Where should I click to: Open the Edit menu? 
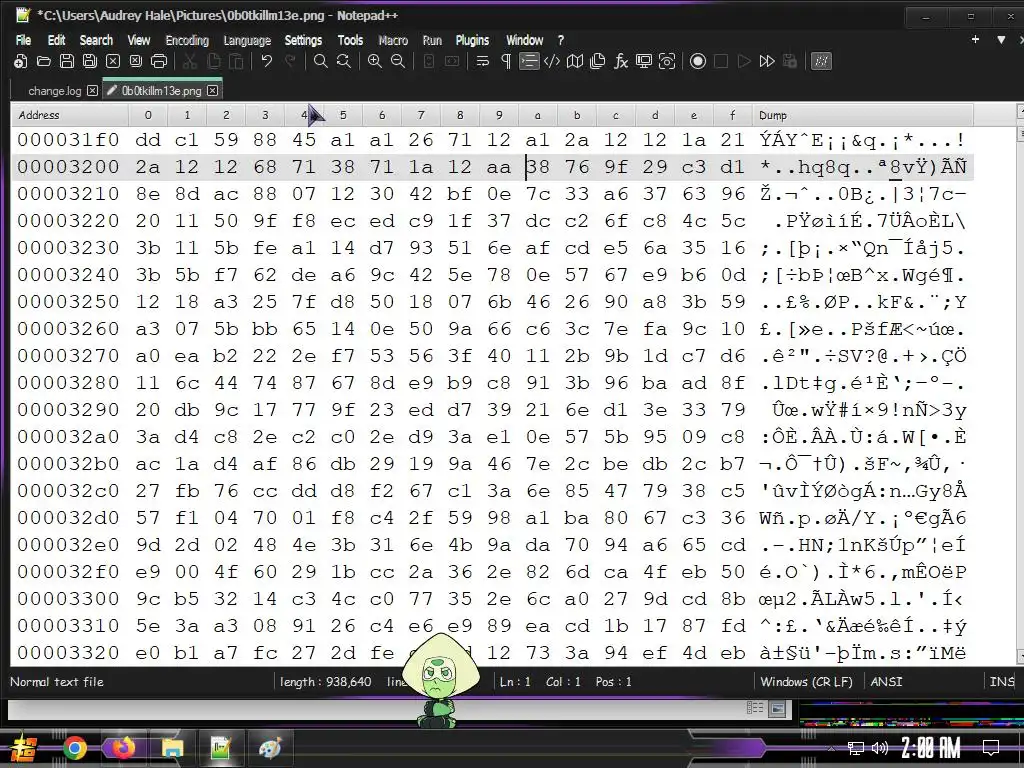tap(56, 40)
